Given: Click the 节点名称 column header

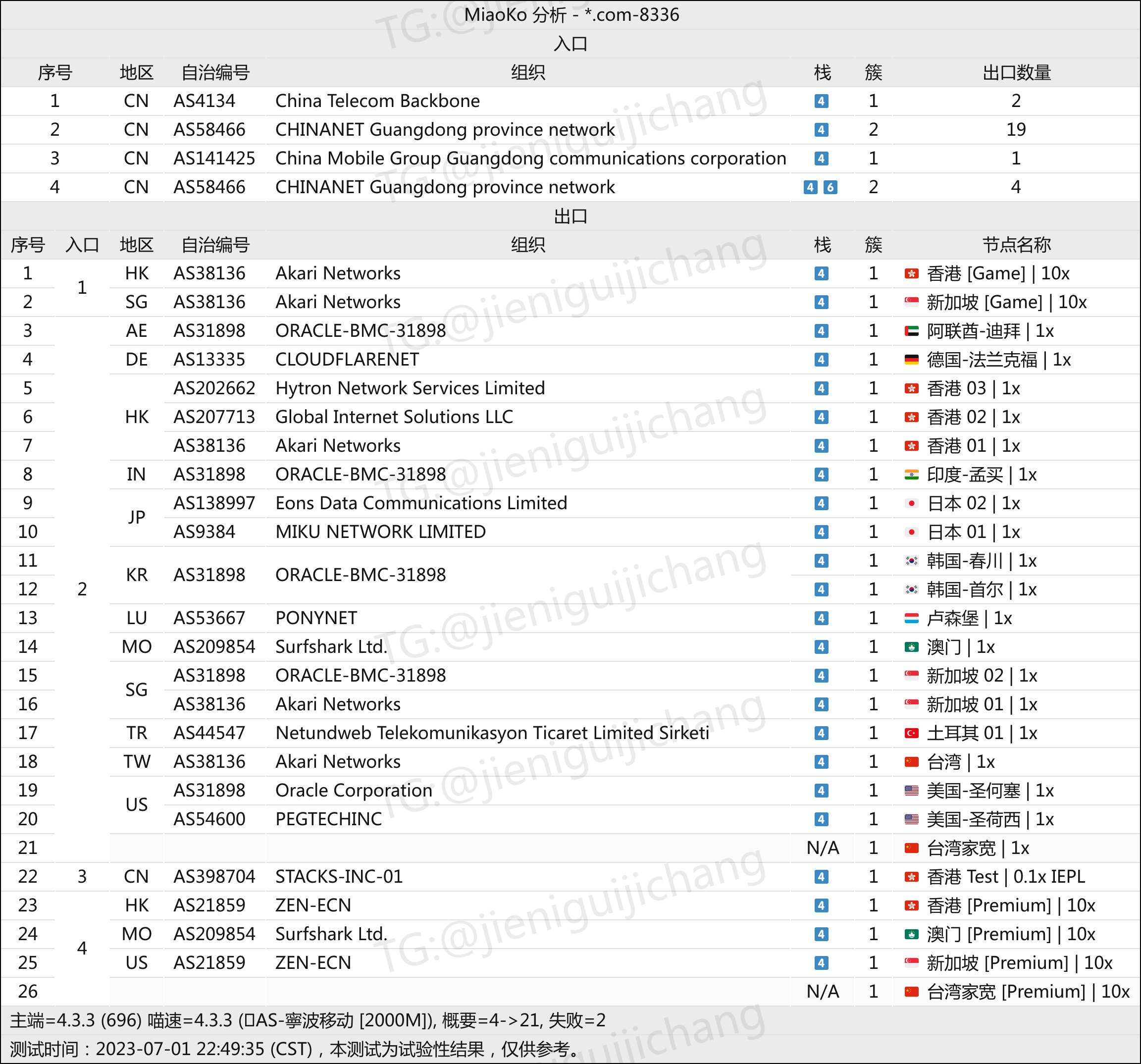Looking at the screenshot, I should click(x=1017, y=245).
